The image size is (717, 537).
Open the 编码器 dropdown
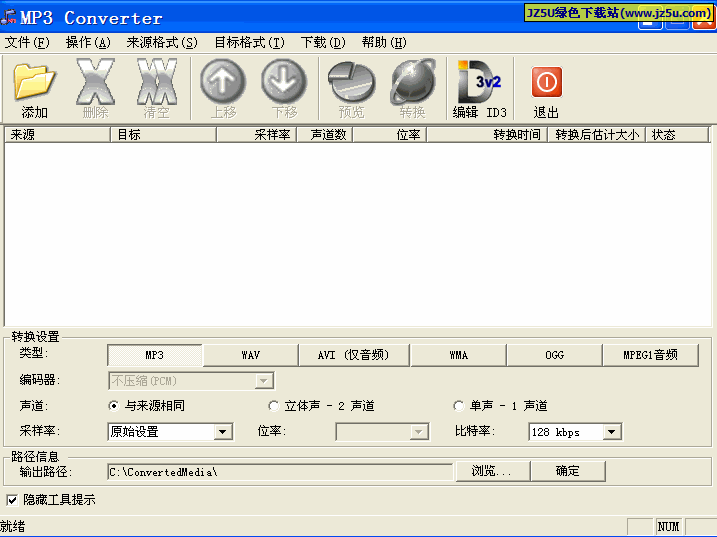click(191, 381)
